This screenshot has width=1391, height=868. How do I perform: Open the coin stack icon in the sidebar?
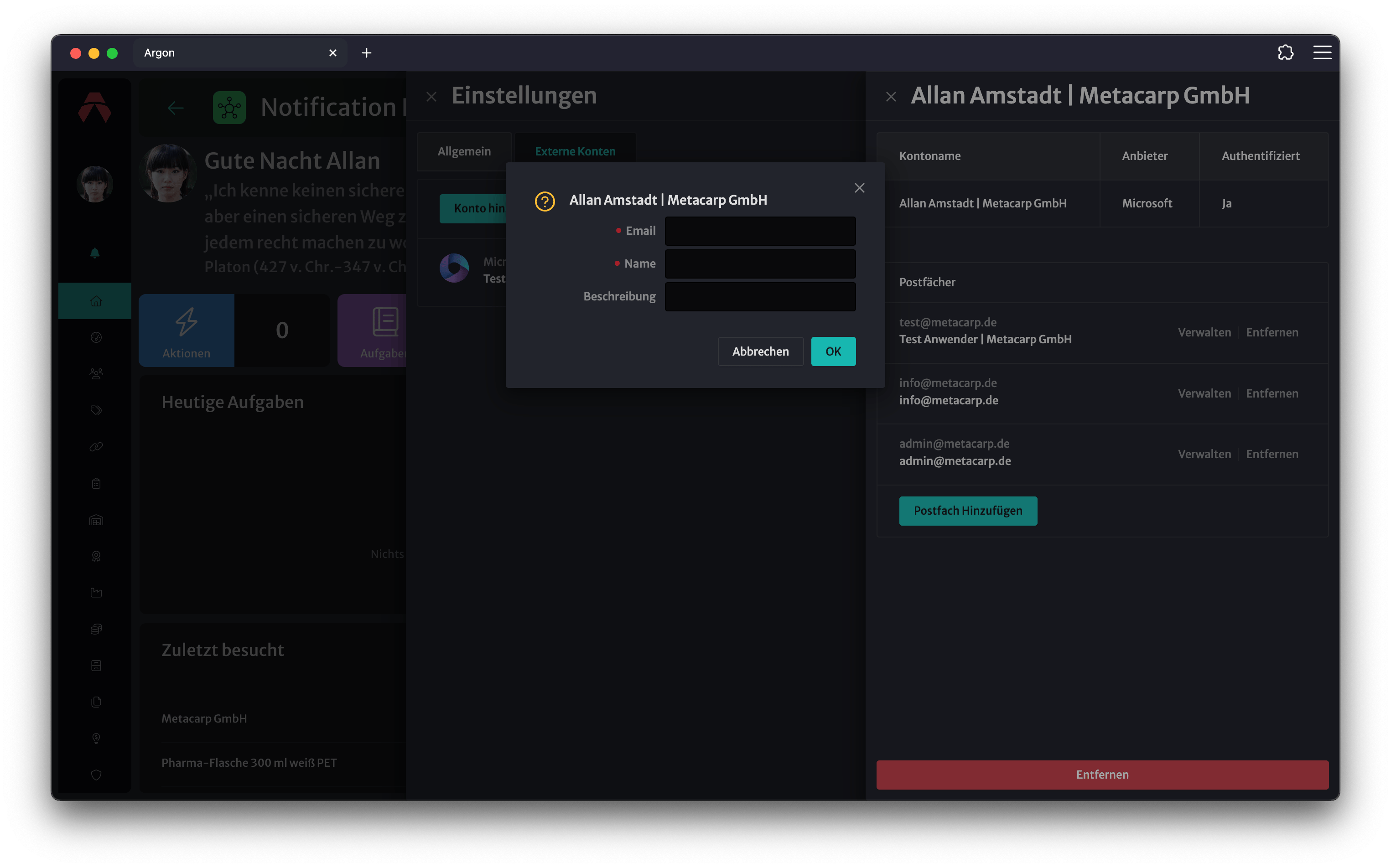[x=96, y=629]
